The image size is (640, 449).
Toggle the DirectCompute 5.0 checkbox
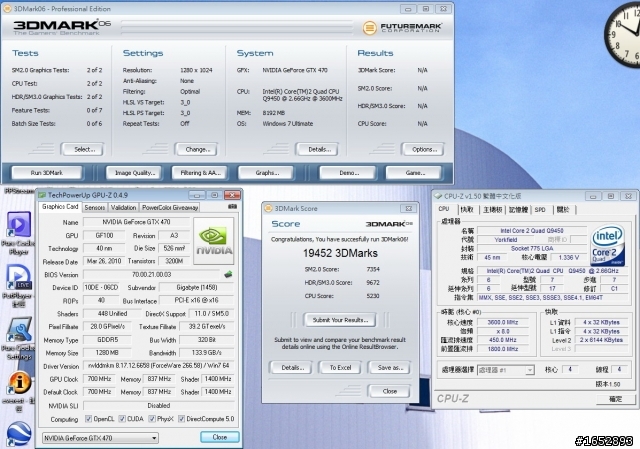pyautogui.click(x=182, y=419)
